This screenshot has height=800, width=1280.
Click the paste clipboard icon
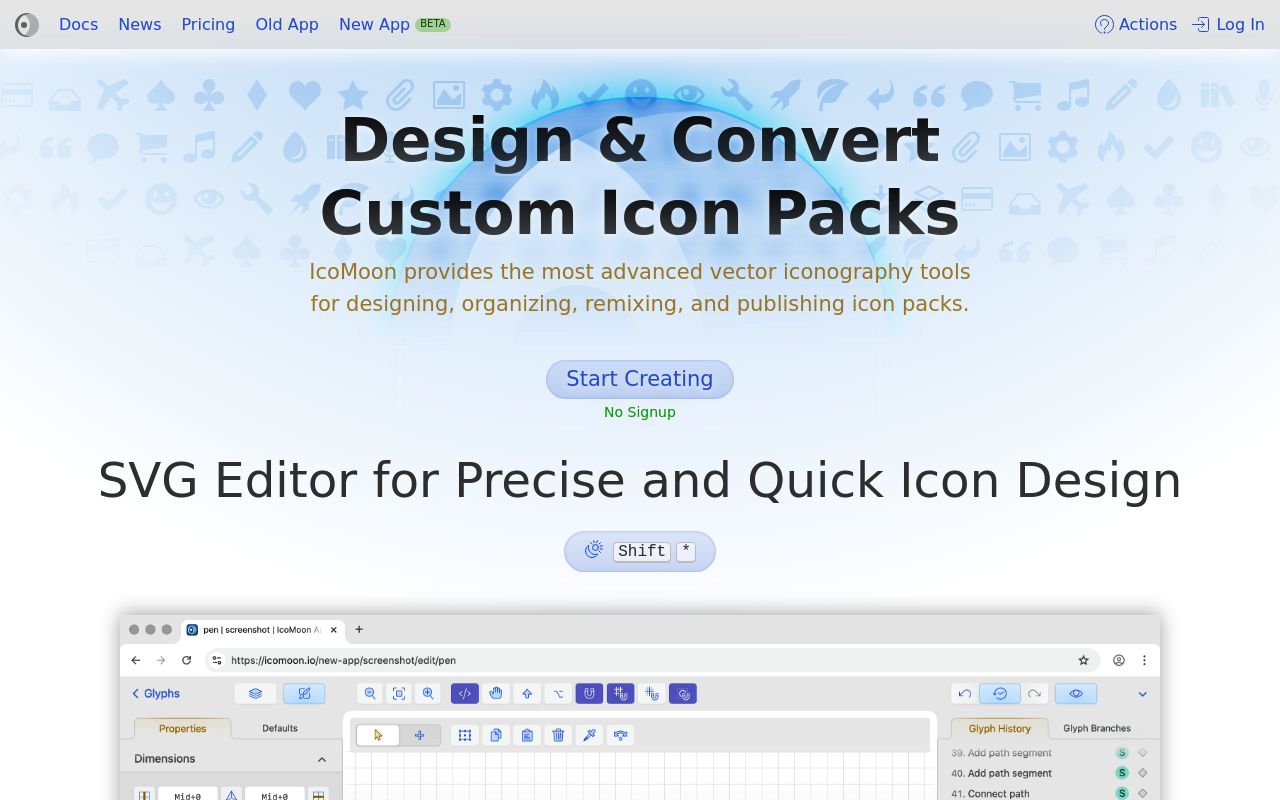click(x=527, y=735)
